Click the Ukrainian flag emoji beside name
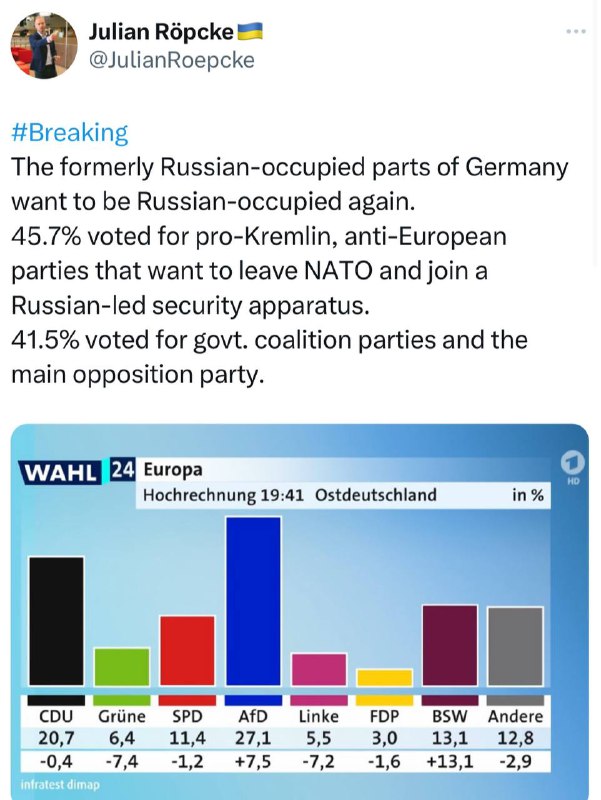 (x=249, y=31)
